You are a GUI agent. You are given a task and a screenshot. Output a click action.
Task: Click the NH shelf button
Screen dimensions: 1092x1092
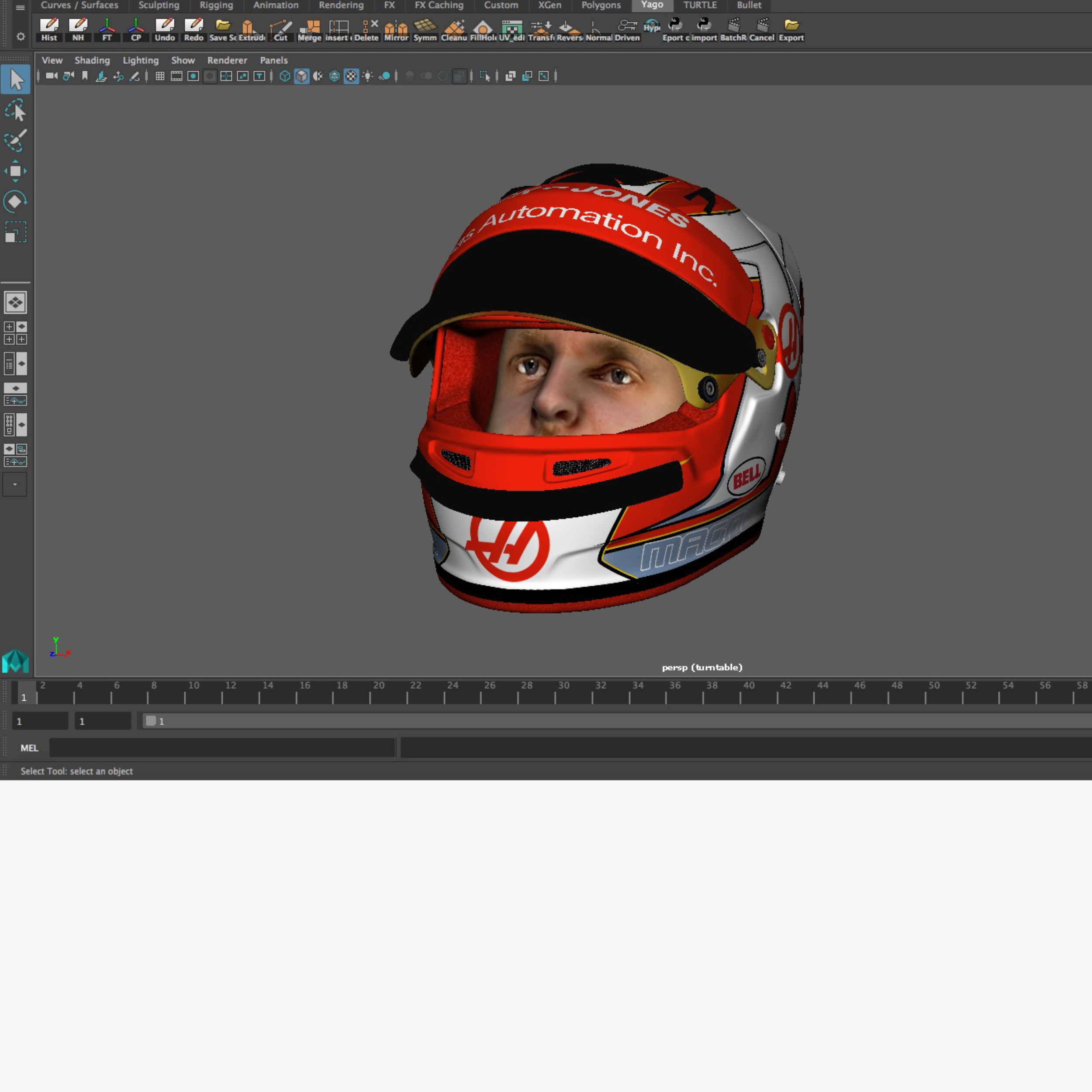[78, 30]
